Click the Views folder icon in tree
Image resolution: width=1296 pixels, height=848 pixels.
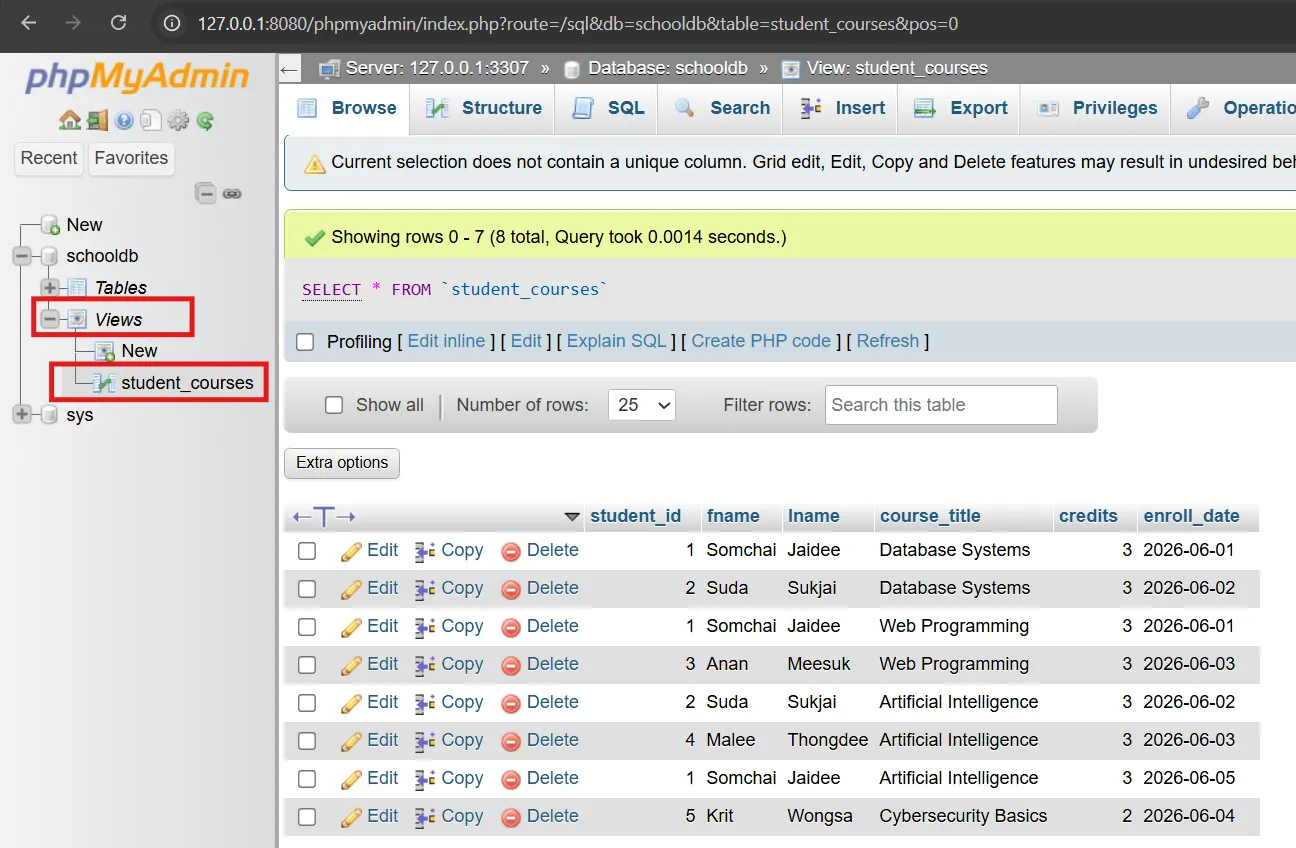[77, 320]
